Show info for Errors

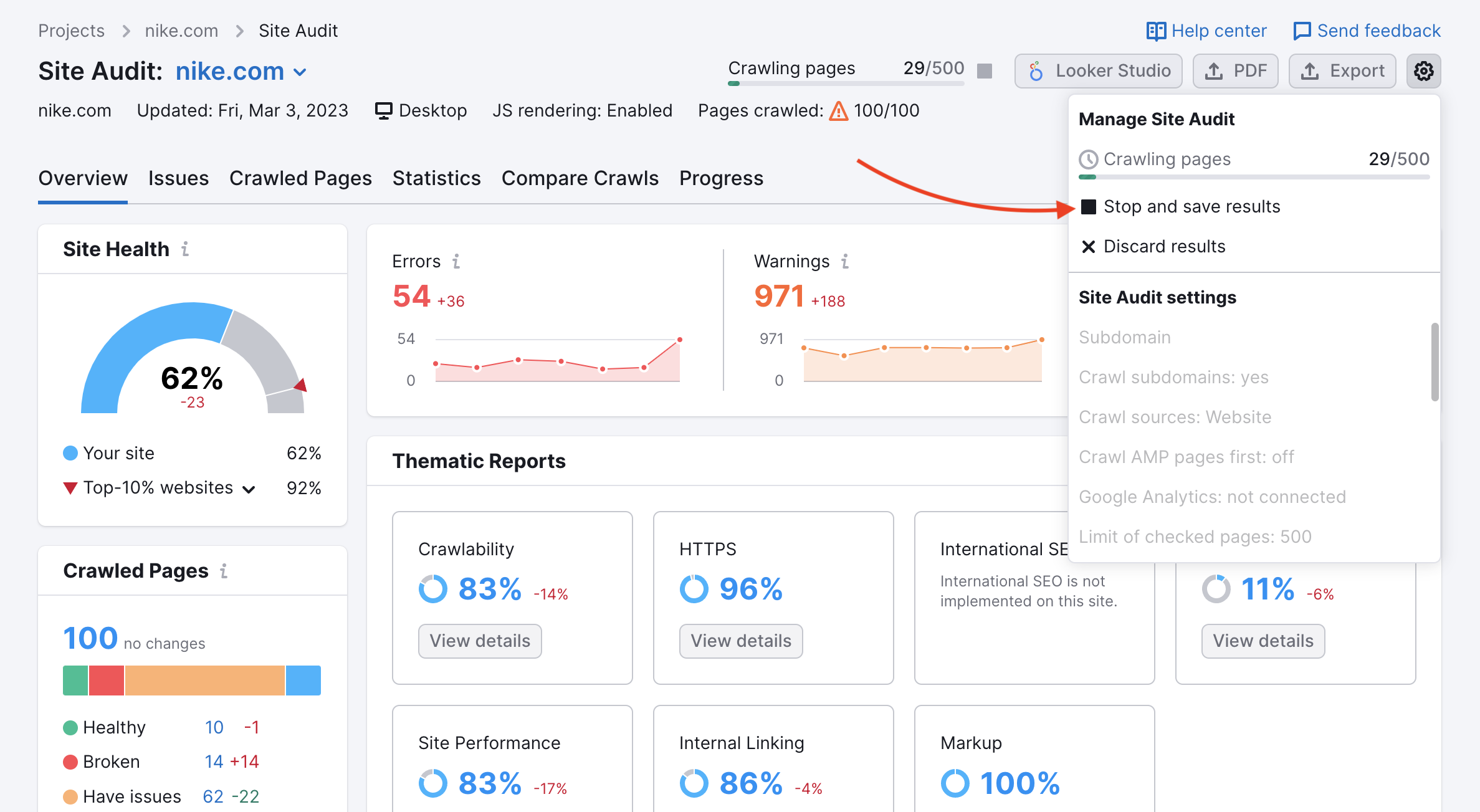click(456, 261)
